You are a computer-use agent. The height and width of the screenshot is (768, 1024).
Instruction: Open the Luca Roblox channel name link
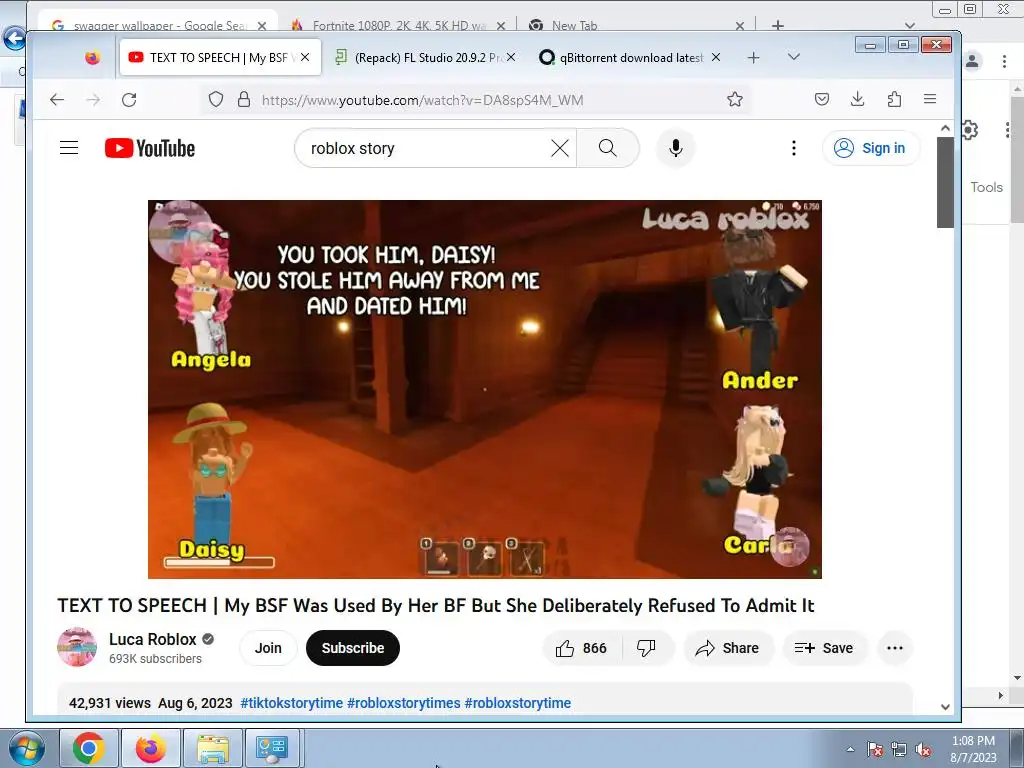(153, 639)
